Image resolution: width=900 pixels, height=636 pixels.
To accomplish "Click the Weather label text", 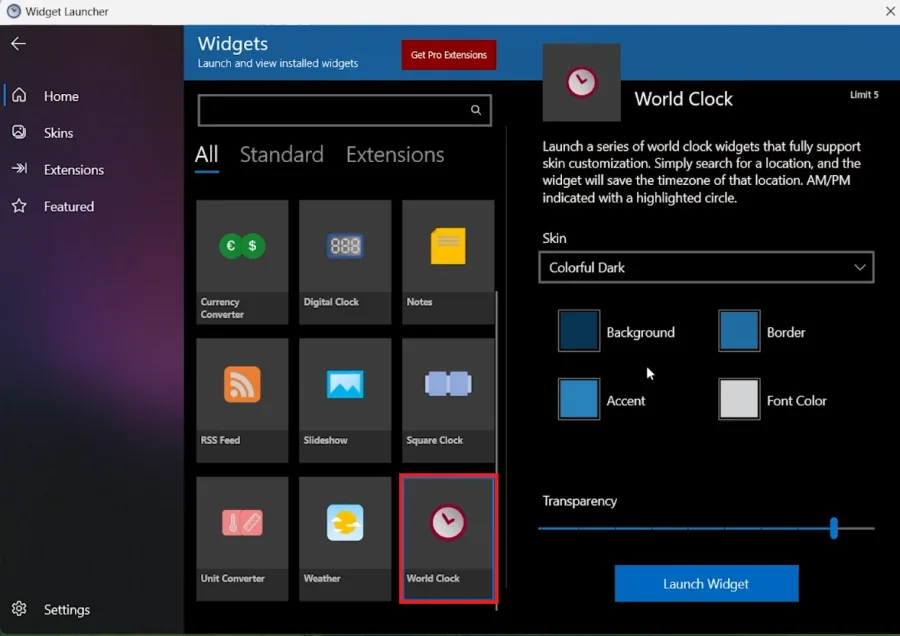I will tap(322, 579).
